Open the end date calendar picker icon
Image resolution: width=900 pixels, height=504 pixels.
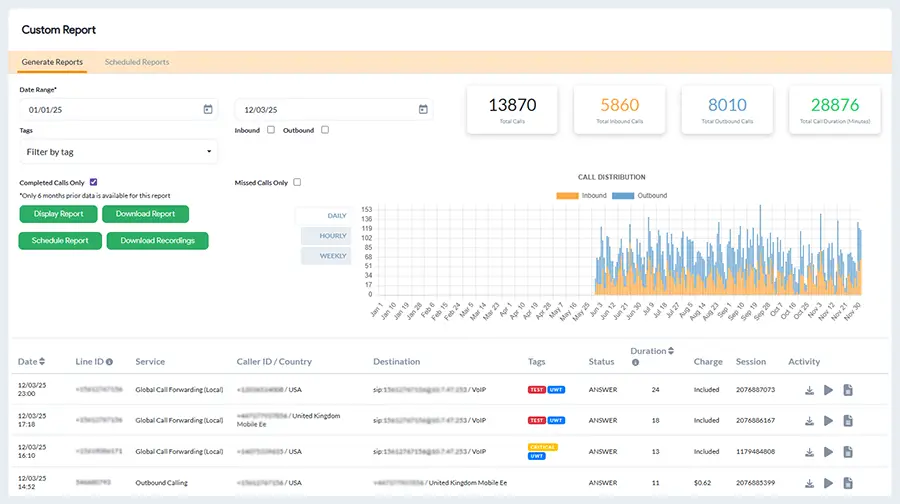[423, 109]
